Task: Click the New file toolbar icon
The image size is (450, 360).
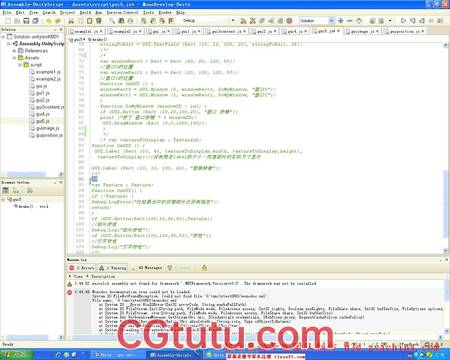Action: point(7,21)
